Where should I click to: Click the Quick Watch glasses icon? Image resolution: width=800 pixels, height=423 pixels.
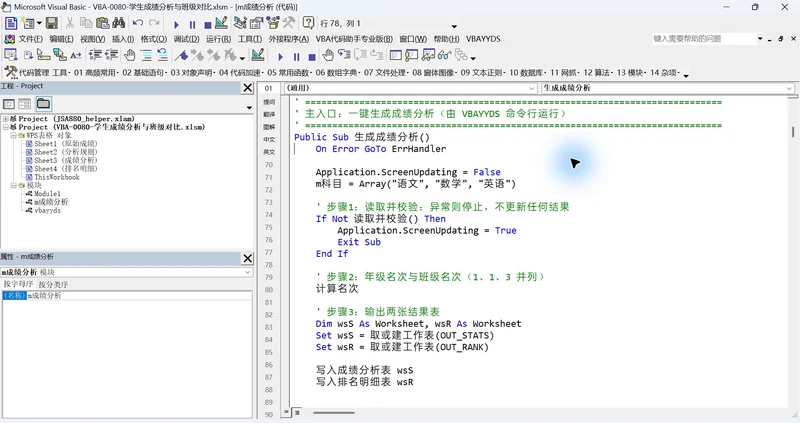tap(444, 55)
